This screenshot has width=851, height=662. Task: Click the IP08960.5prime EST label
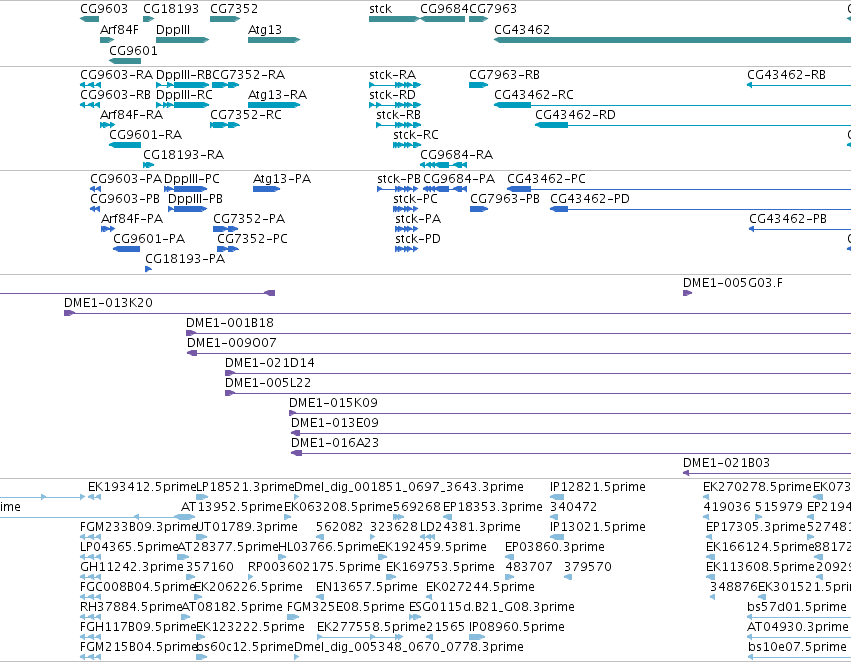(517, 627)
